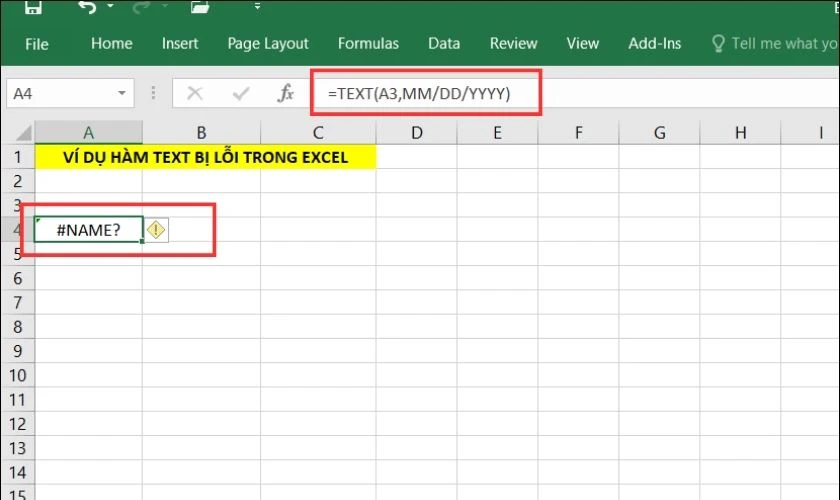Switch to the View tab
Viewport: 840px width, 500px height.
583,43
